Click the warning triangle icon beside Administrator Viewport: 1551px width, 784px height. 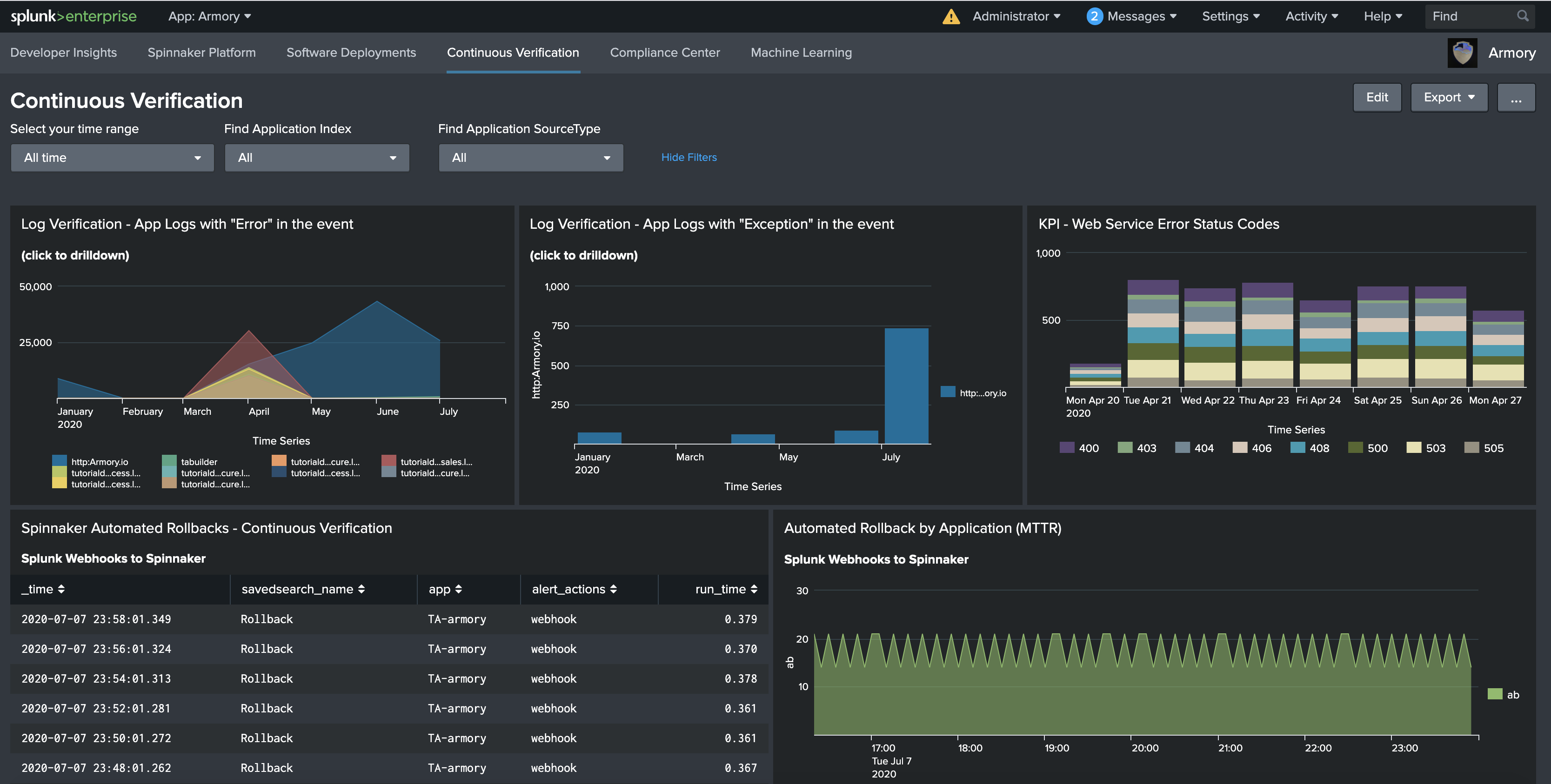(x=951, y=16)
